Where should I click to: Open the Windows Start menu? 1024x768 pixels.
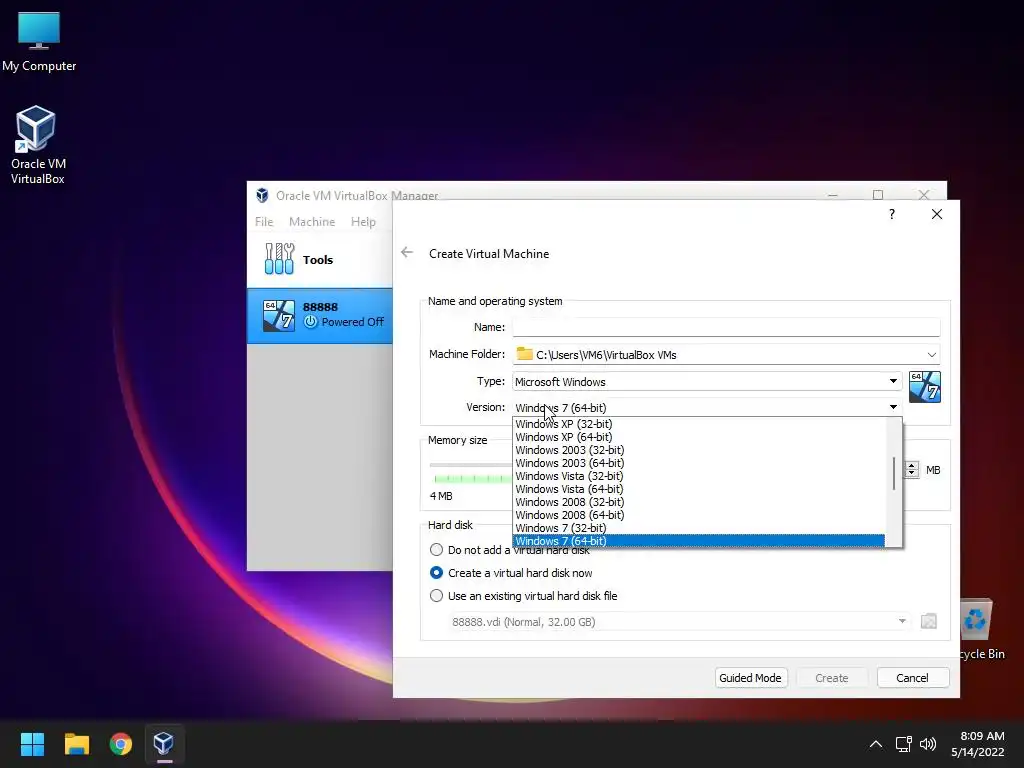tap(32, 744)
